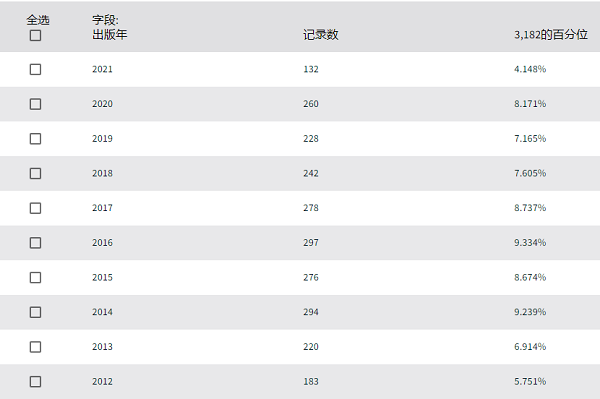
Task: Check the box next to 2016
Action: coord(36,243)
